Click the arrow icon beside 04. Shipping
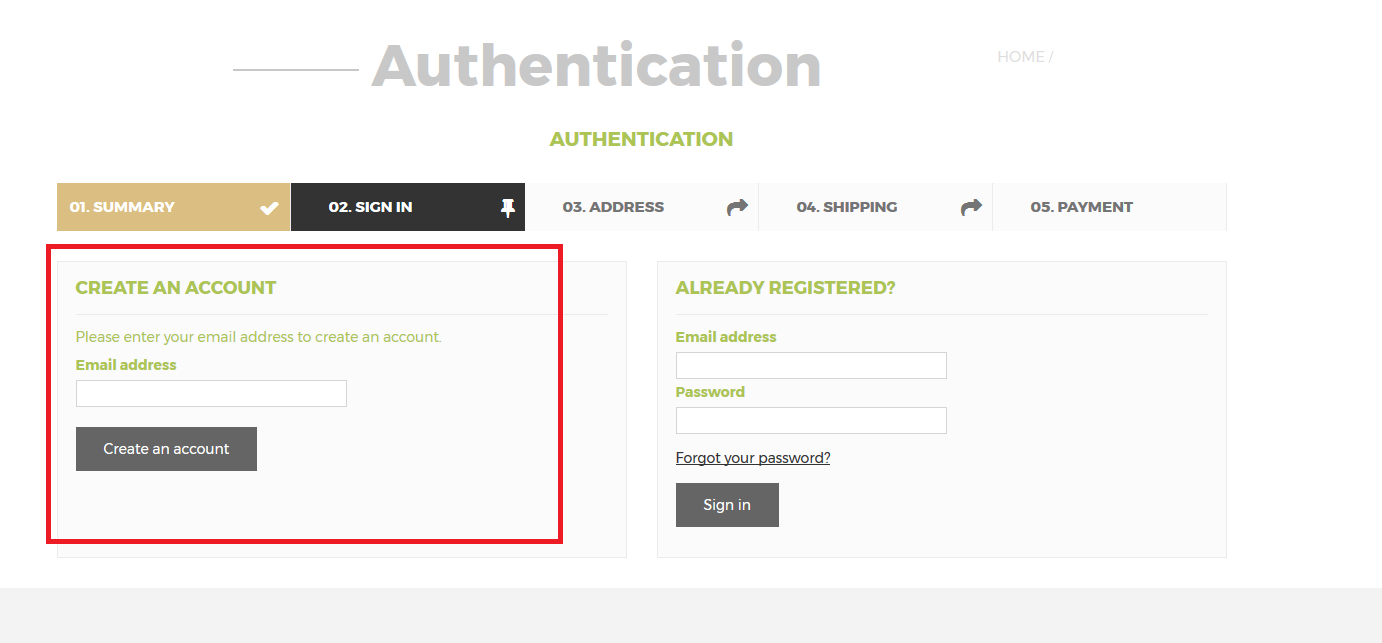1382x643 pixels. tap(971, 208)
